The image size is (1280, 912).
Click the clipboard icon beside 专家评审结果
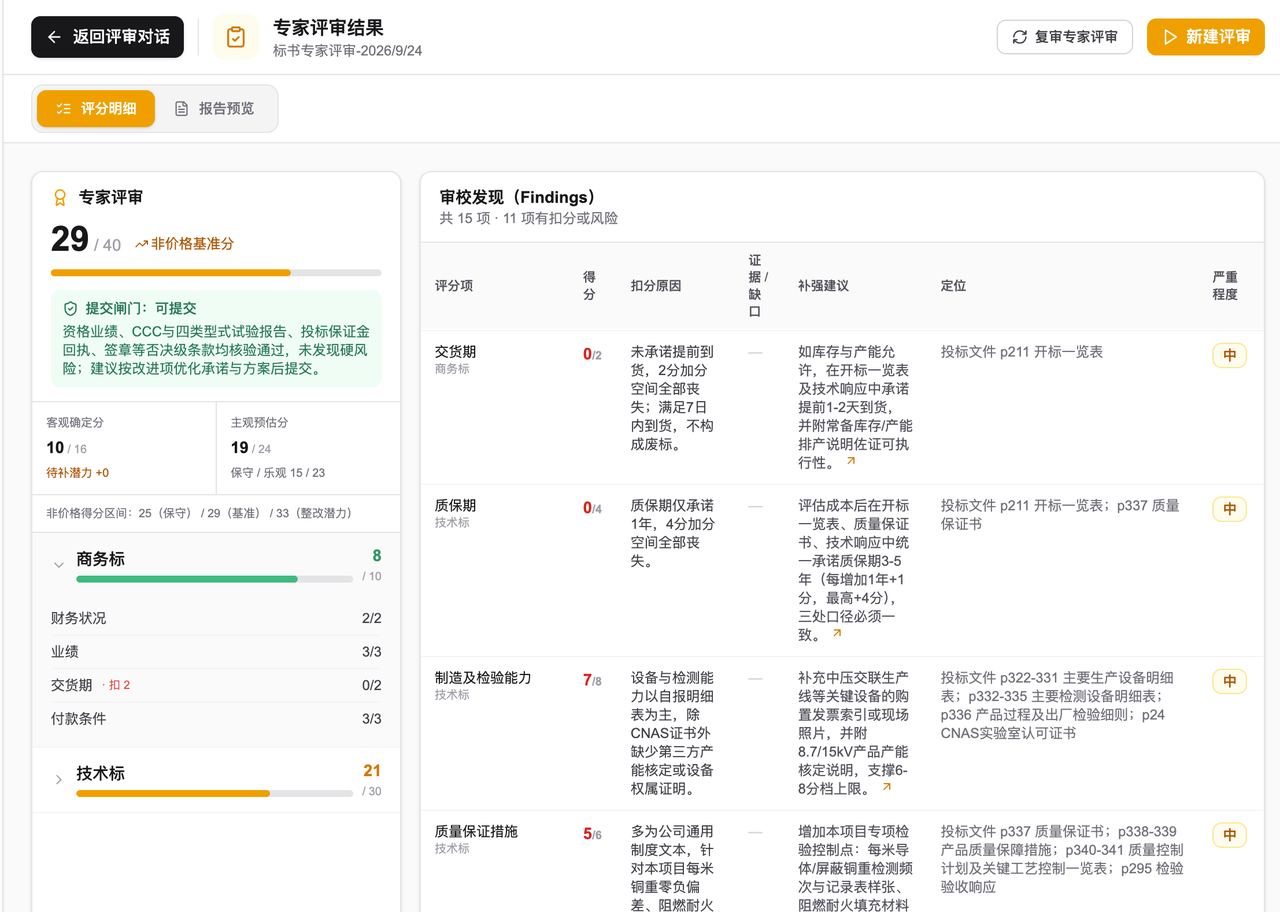(x=236, y=37)
